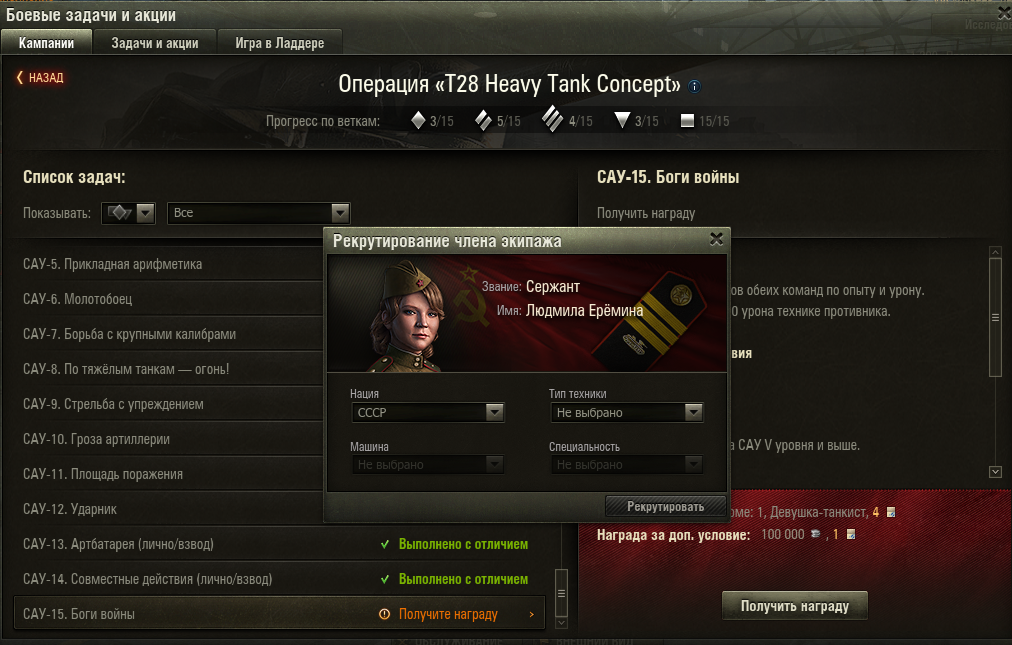Select the single diamond branch icon 3/15

[x=418, y=120]
